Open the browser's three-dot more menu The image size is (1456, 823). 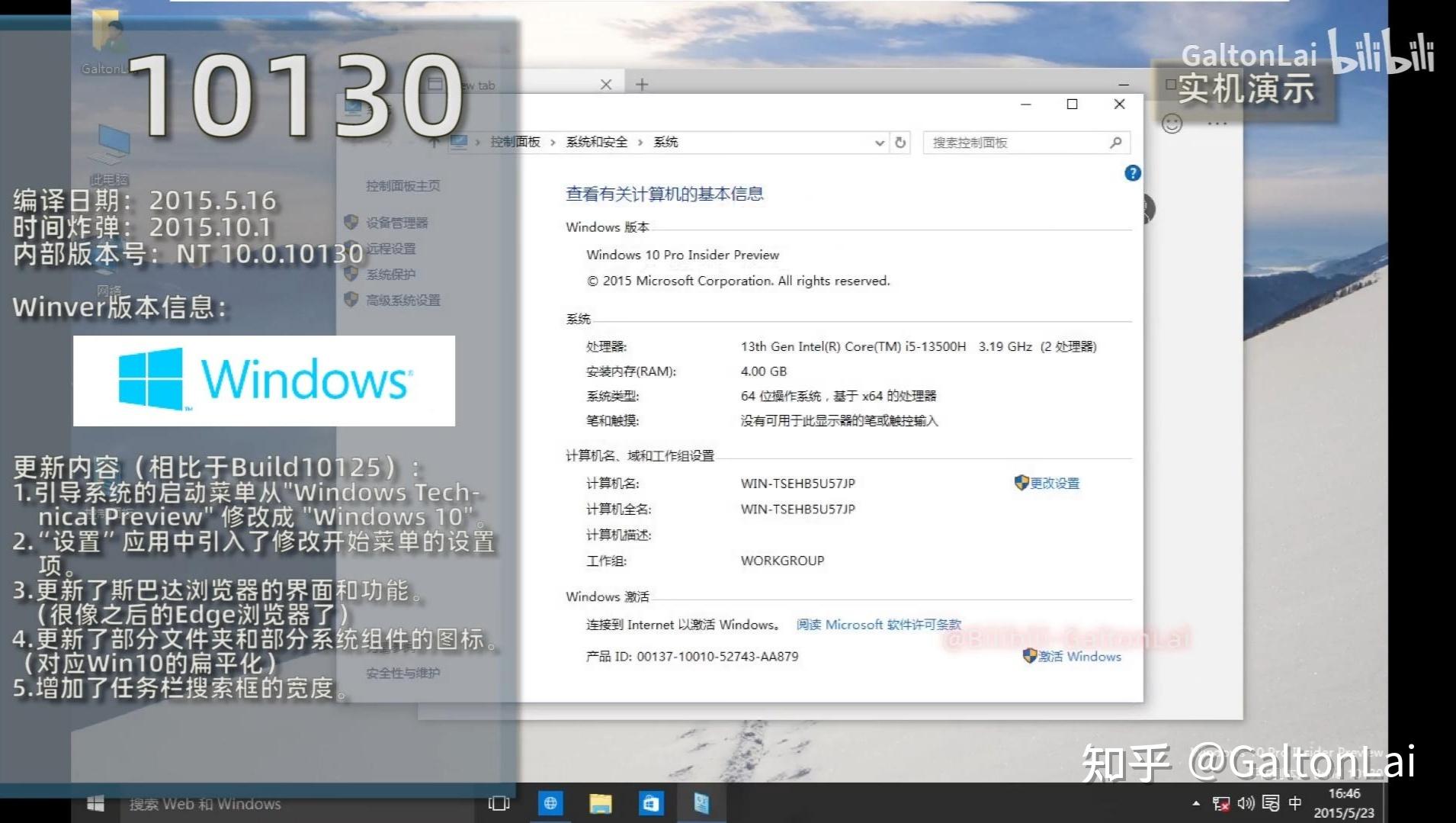(x=1217, y=124)
